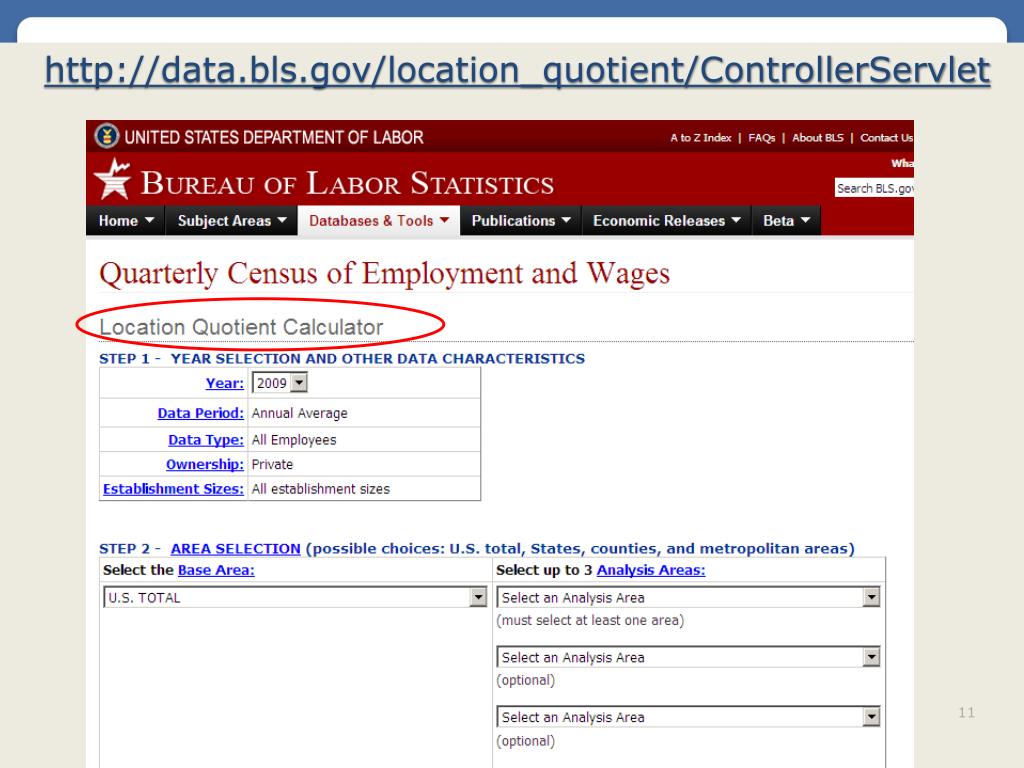Screen dimensions: 1024x768
Task: Click the Department of Labor seal icon
Action: (107, 136)
